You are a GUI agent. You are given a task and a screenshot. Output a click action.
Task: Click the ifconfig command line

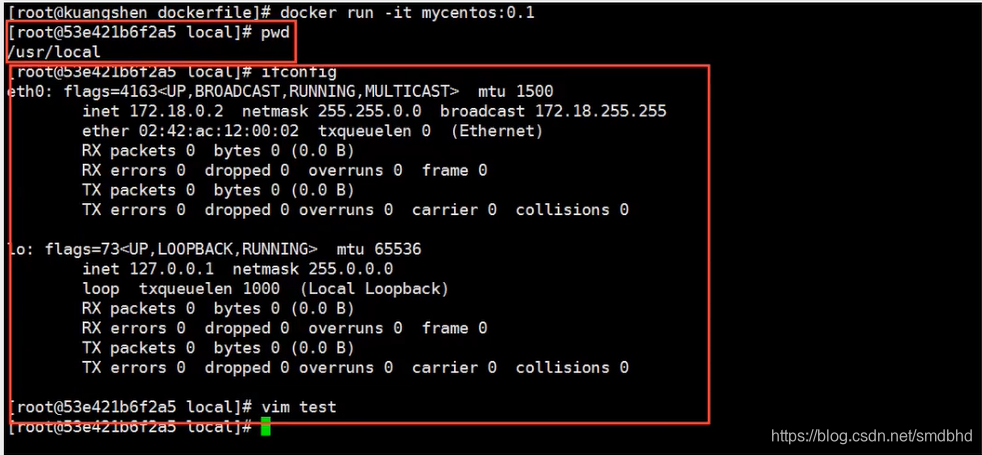tap(173, 72)
